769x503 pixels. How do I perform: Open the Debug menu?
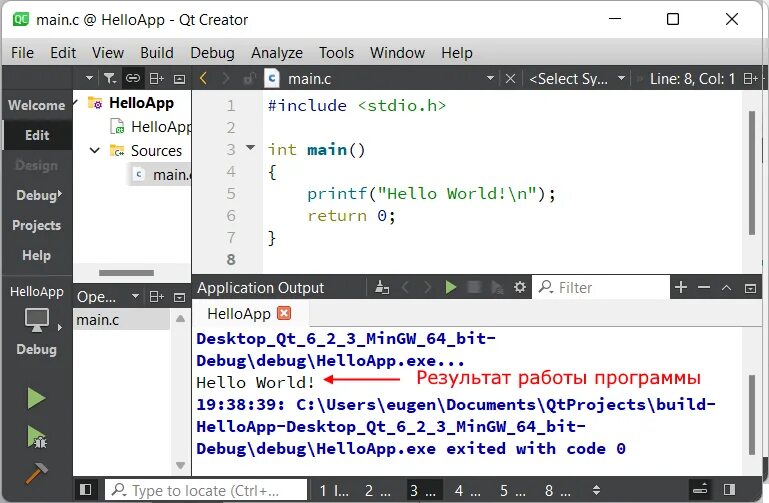coord(212,52)
